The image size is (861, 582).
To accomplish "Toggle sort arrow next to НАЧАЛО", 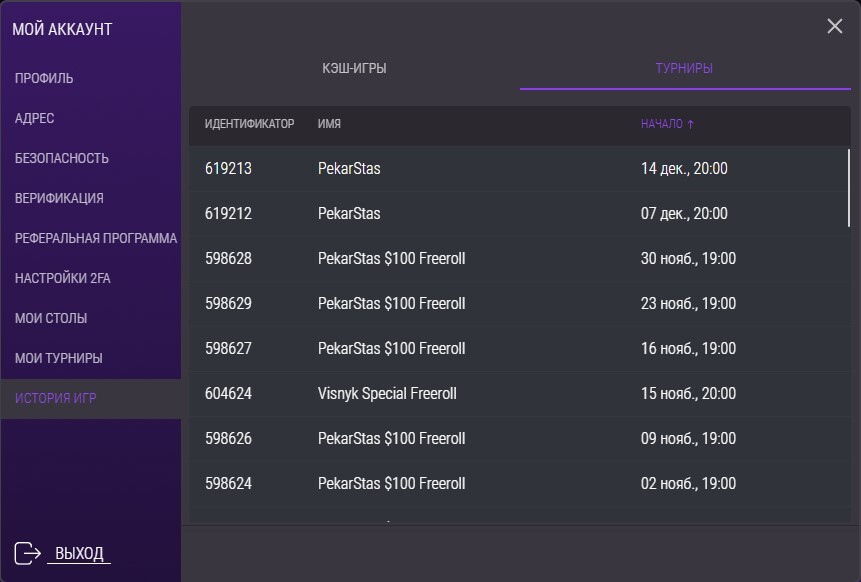I will [x=690, y=124].
